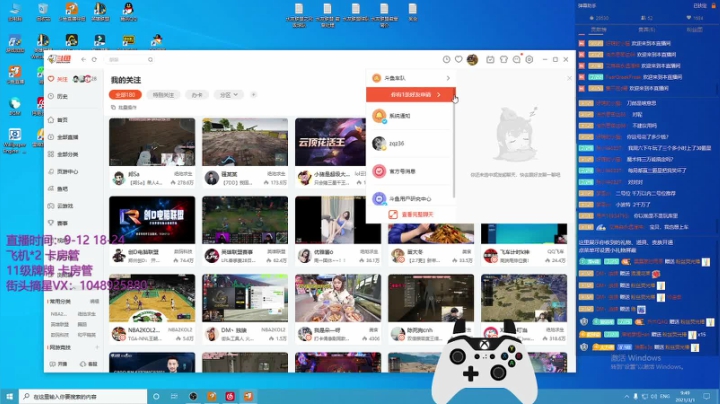Viewport: 720px width, 404px height.
Task: Open 官方号消息 in the message list
Action: pos(410,171)
